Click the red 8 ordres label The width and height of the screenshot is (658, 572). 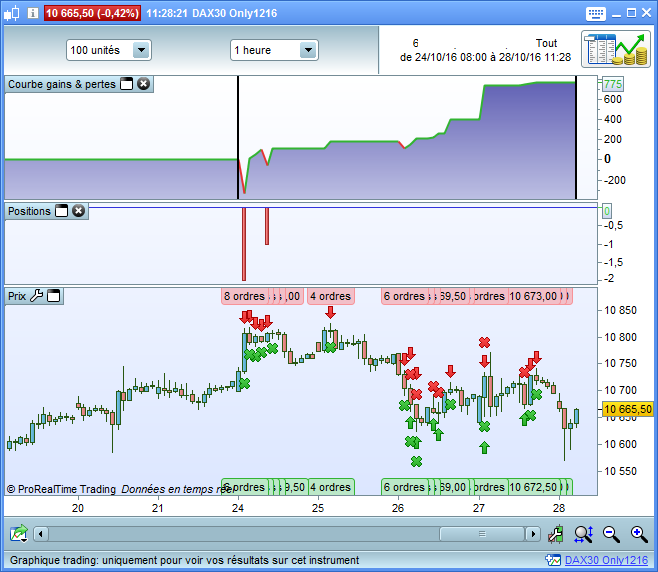point(245,296)
